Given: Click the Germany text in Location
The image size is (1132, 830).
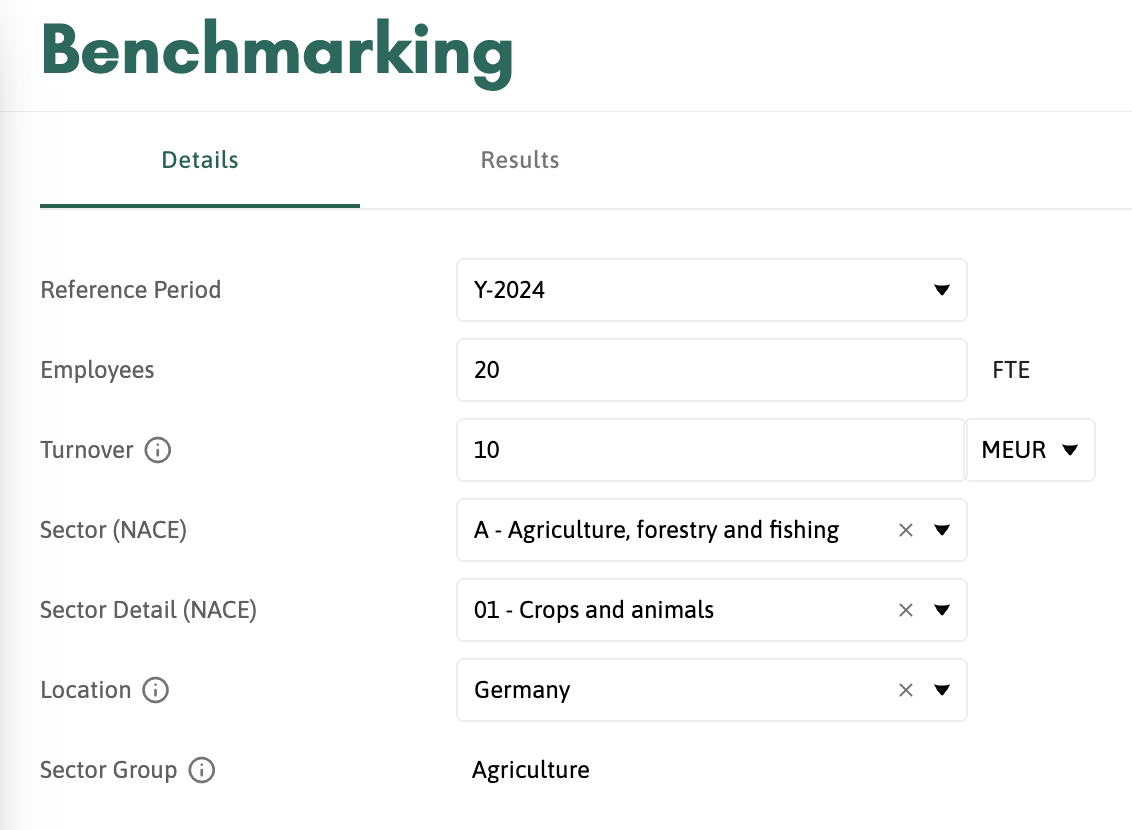Looking at the screenshot, I should (x=522, y=690).
